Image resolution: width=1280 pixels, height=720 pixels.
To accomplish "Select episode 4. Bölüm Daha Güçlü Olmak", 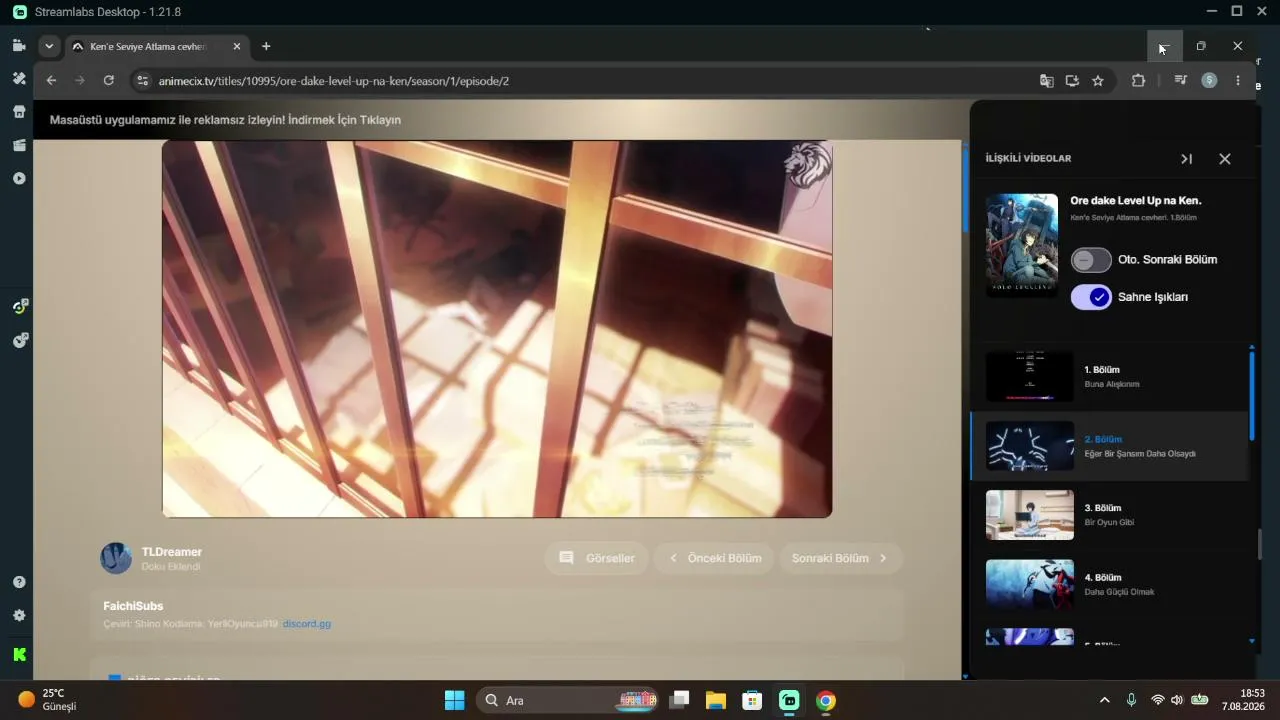I will click(1110, 584).
